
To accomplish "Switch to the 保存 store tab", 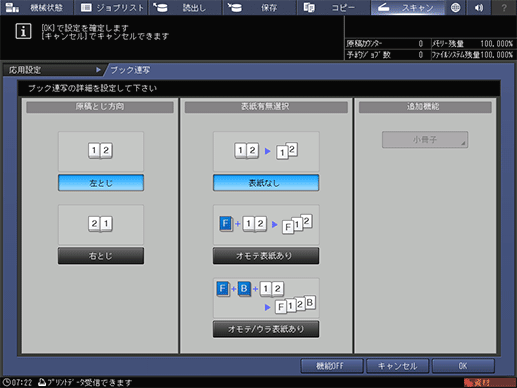I will [x=260, y=7].
